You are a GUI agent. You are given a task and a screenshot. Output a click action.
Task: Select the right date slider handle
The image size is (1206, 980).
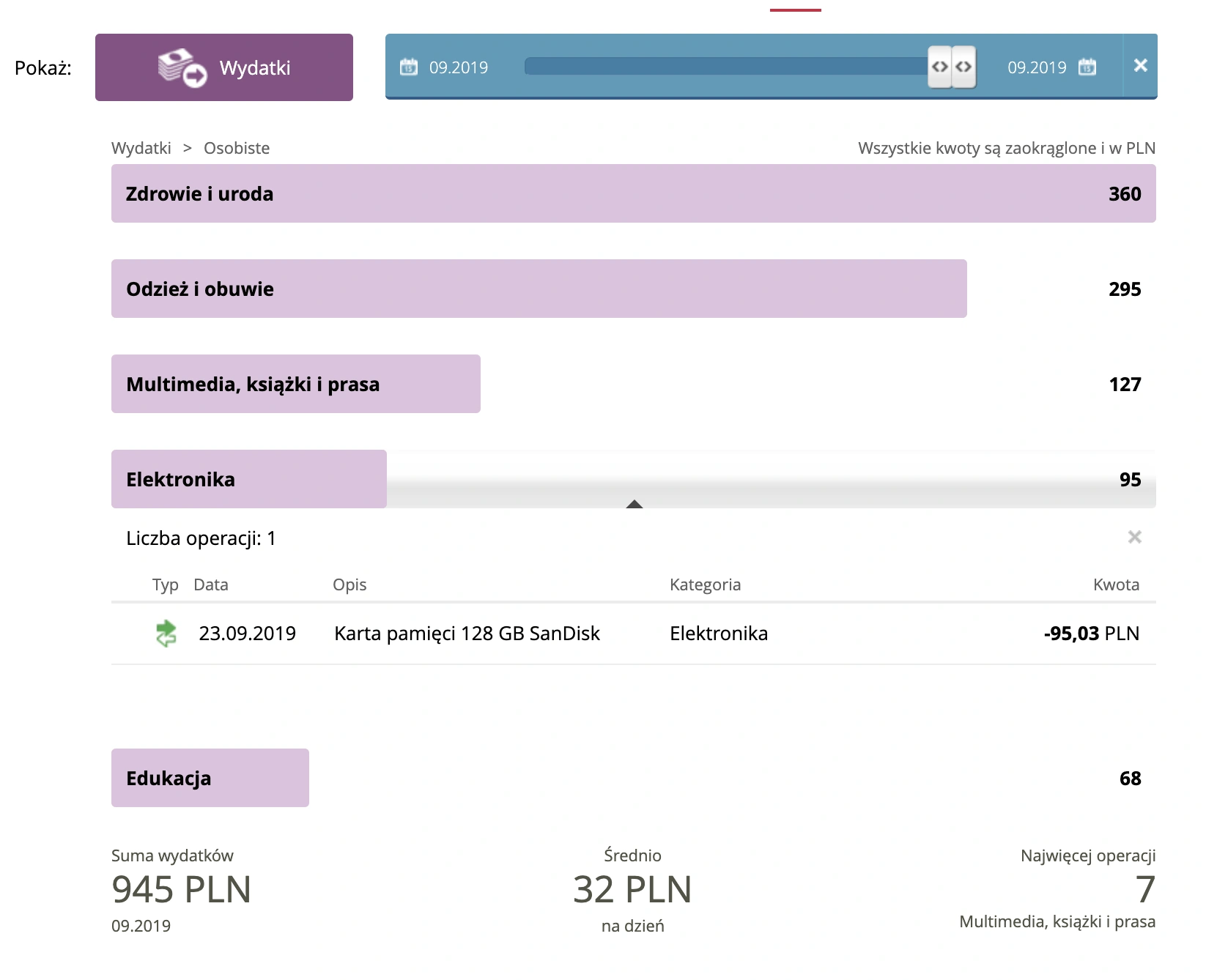tap(964, 67)
